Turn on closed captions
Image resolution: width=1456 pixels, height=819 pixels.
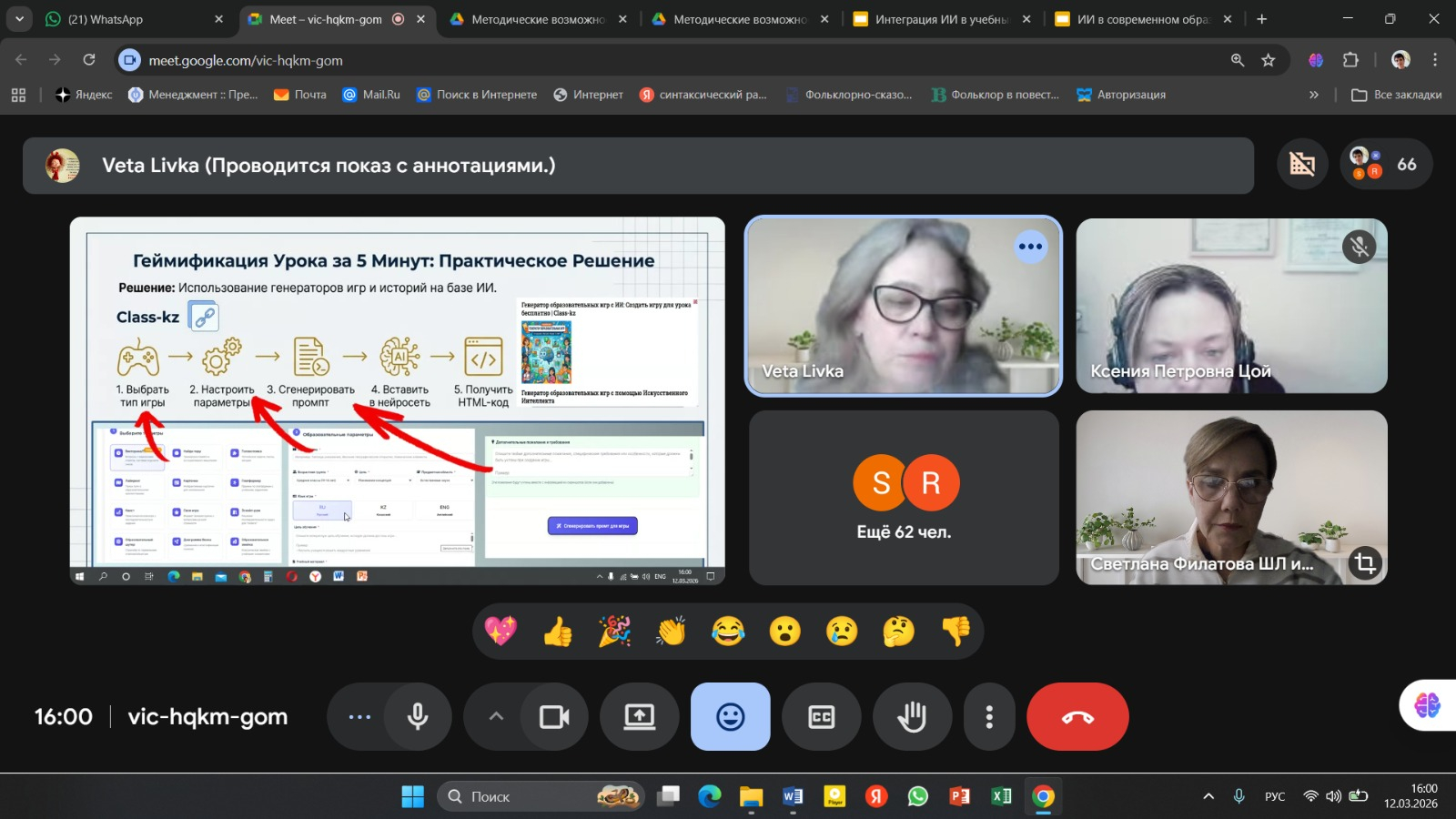(x=821, y=717)
